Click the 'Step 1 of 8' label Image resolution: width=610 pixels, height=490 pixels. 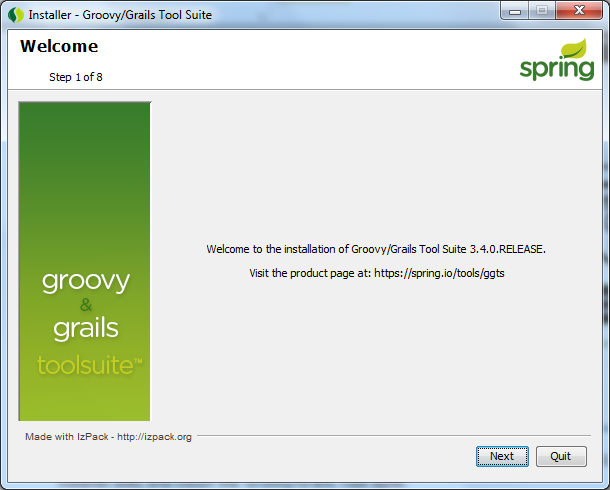(76, 77)
